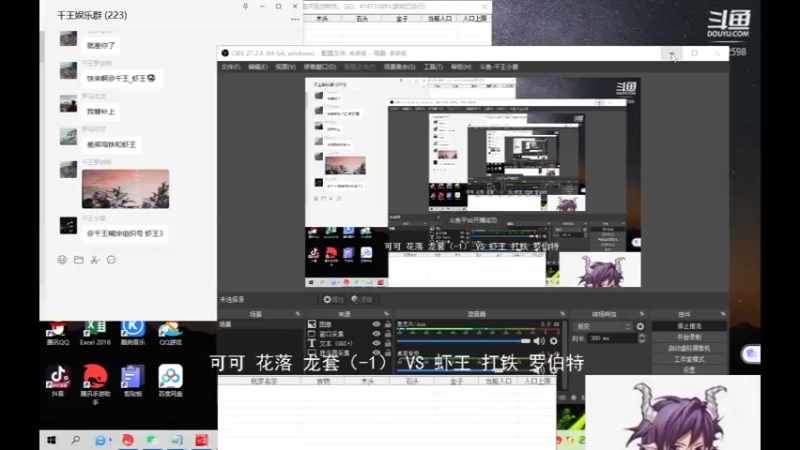Open the 腾讯QQ desktop shortcut

58,334
